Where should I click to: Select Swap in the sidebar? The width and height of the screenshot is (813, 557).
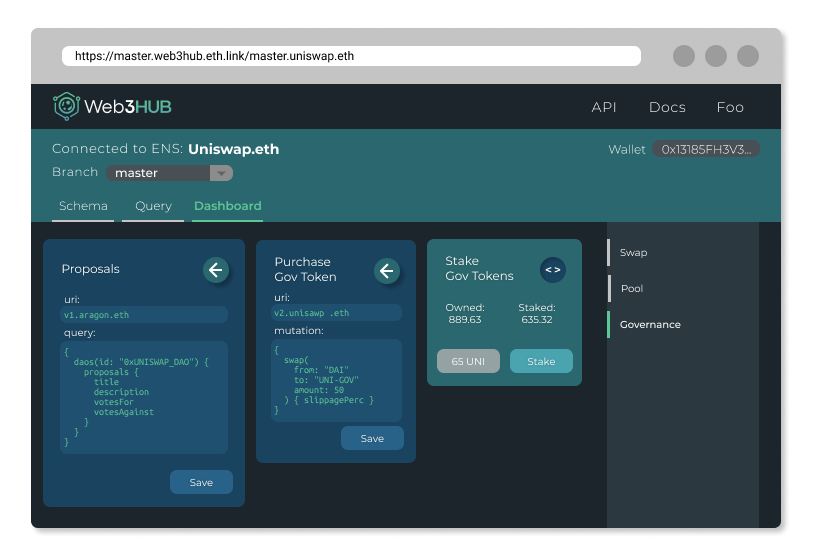(633, 253)
